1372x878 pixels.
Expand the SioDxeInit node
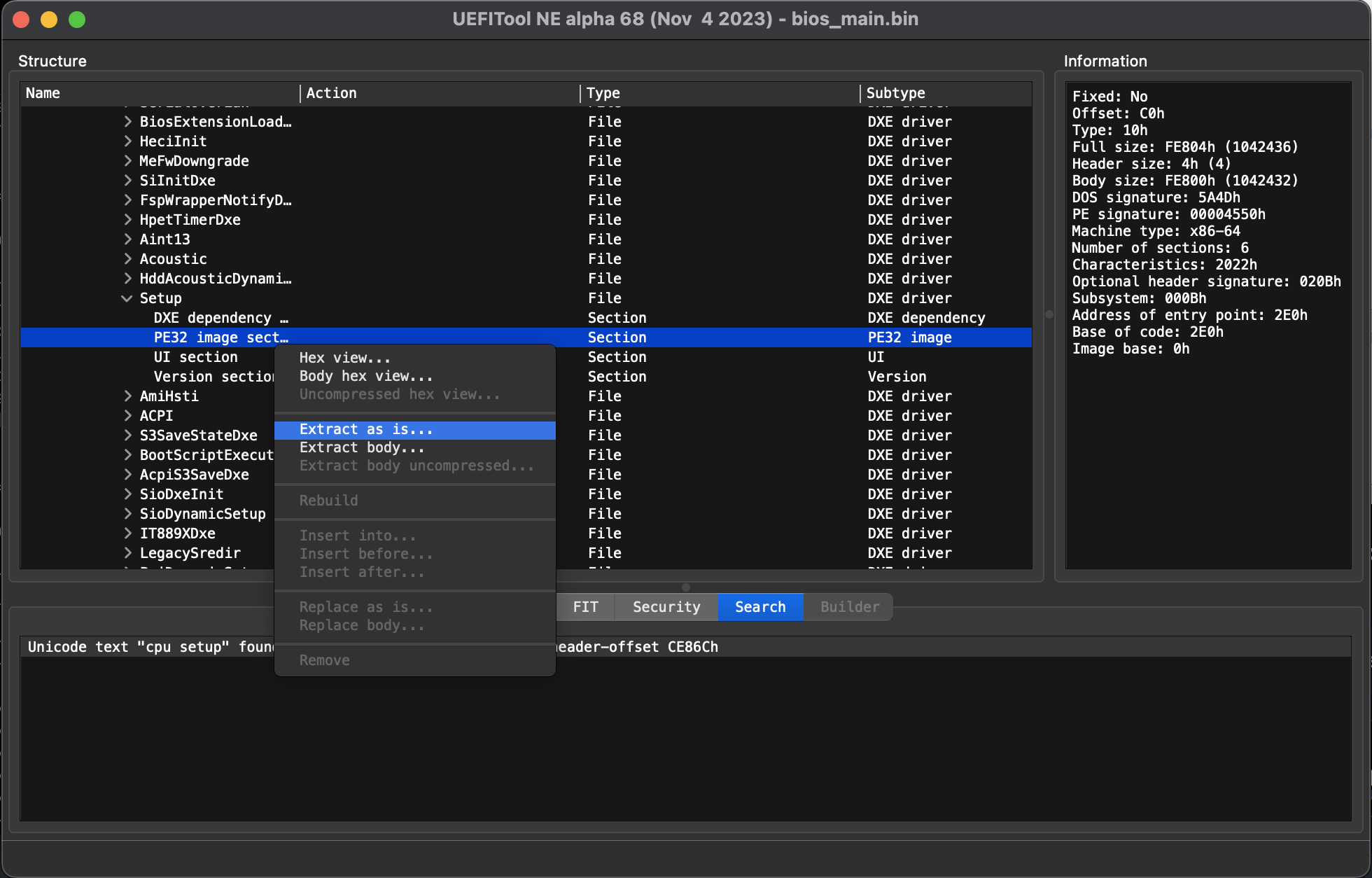tap(127, 494)
